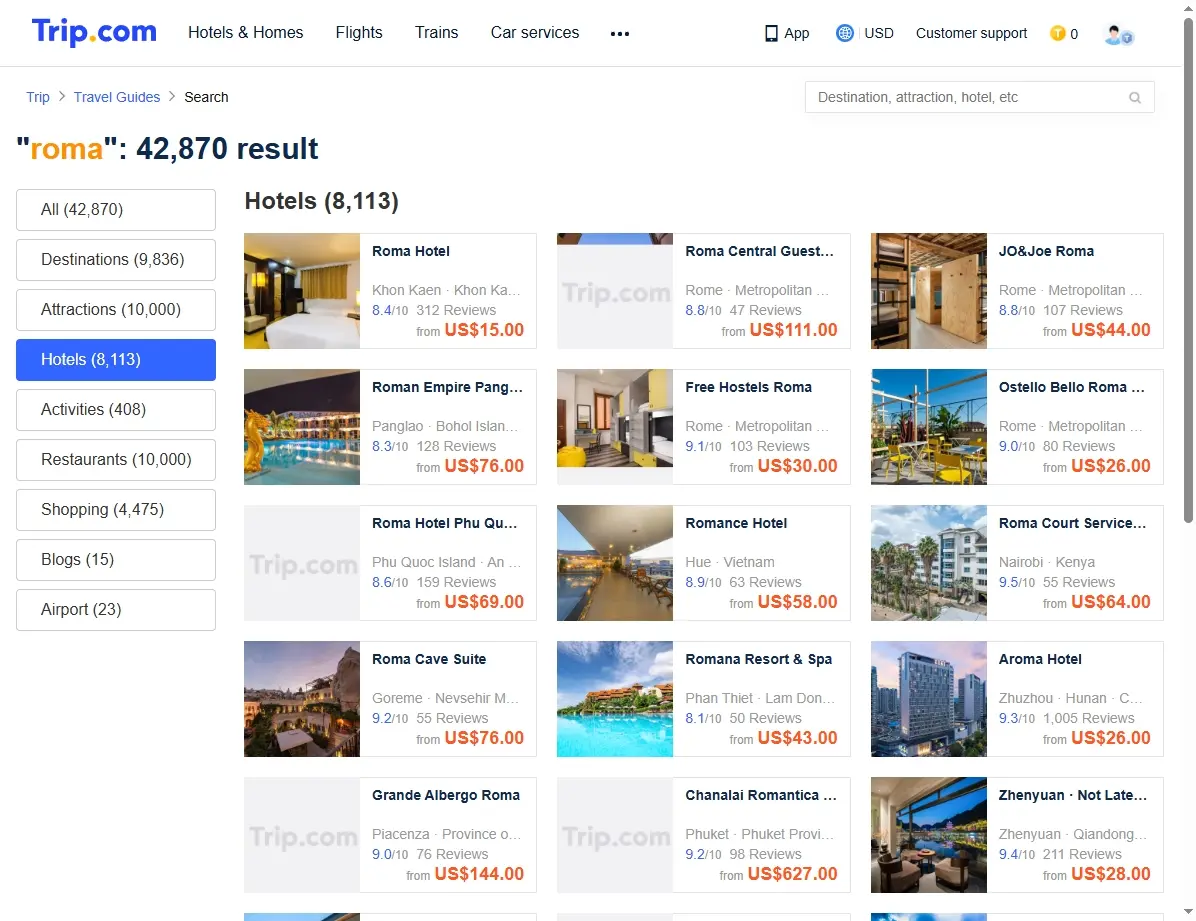This screenshot has height=921, width=1196.
Task: Open Romana Resort & Spa photo
Action: click(x=615, y=699)
